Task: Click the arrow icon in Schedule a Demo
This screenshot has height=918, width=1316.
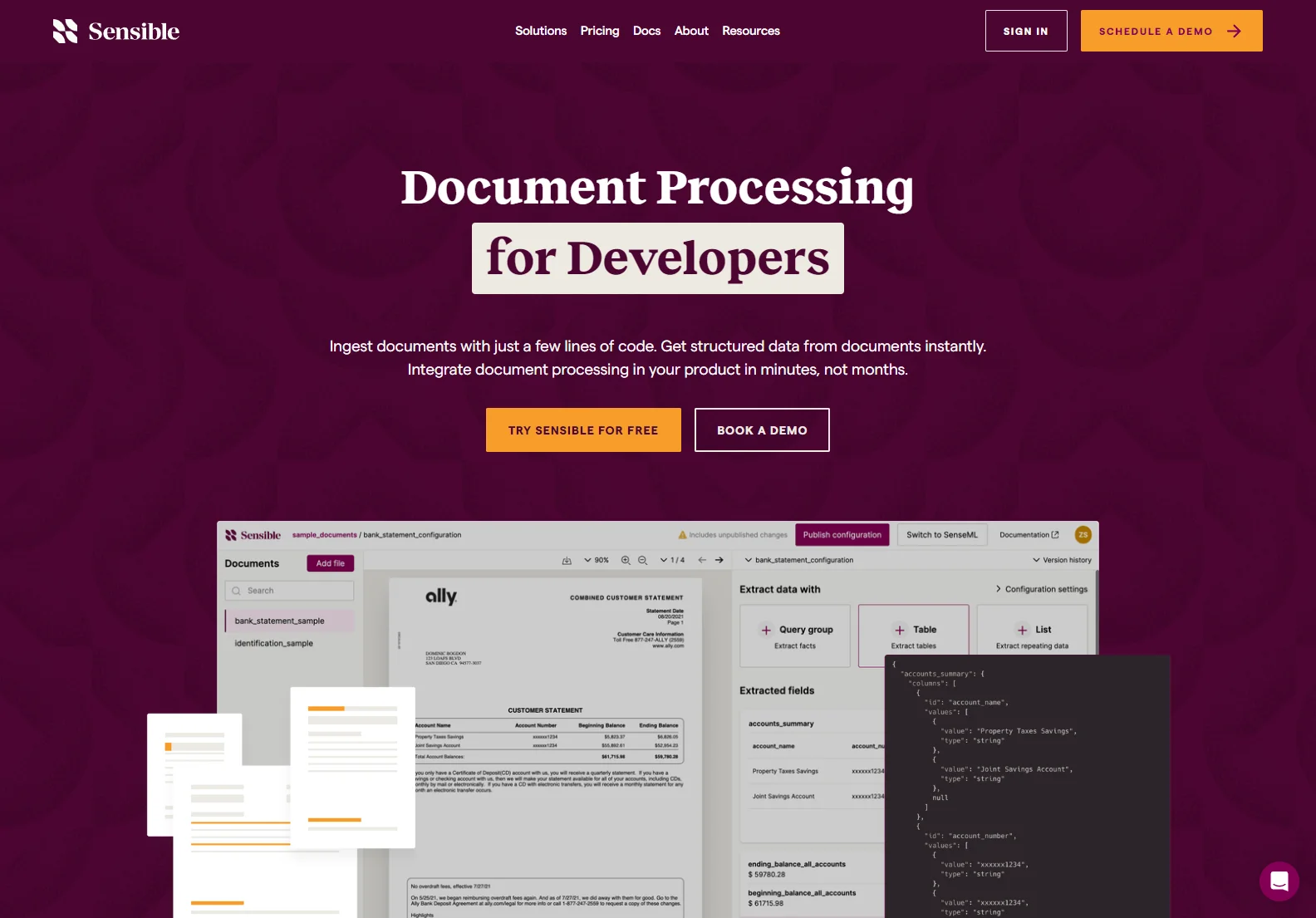Action: coord(1234,31)
